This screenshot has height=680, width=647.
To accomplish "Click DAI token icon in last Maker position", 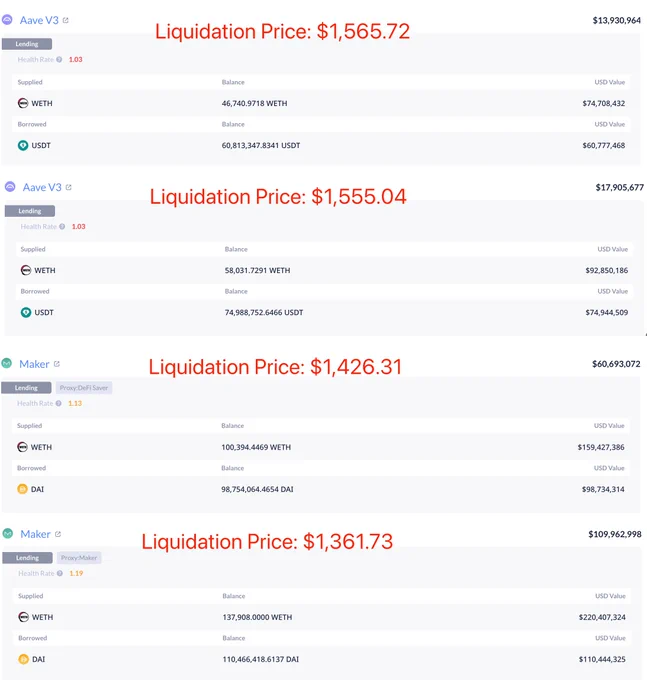I will pyautogui.click(x=23, y=659).
